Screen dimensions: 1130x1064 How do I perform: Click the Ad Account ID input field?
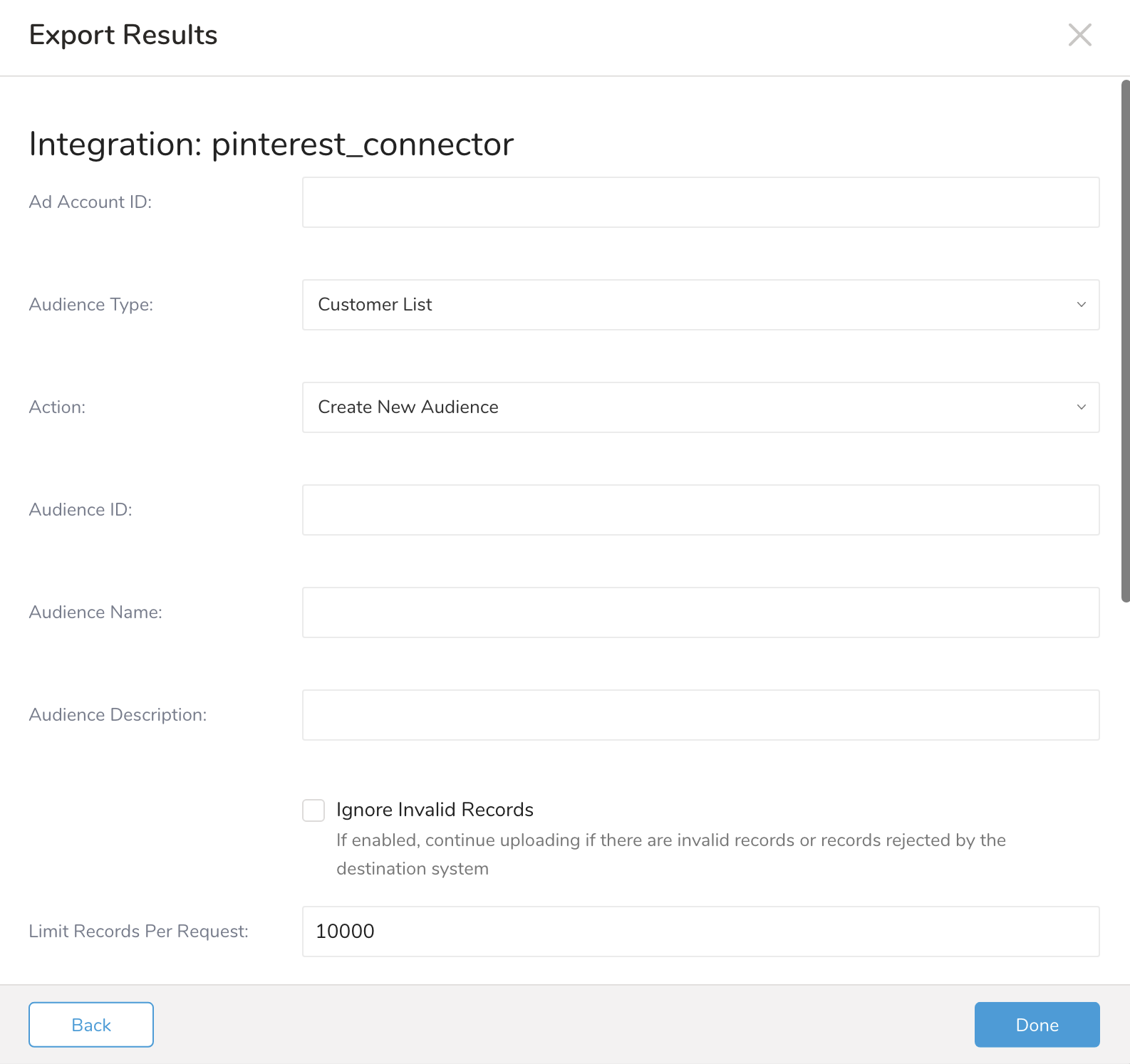pyautogui.click(x=700, y=202)
